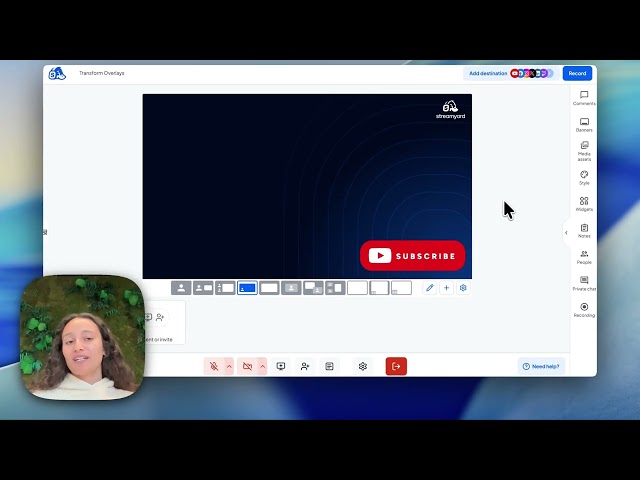Click the Transform Overlays title

(102, 73)
